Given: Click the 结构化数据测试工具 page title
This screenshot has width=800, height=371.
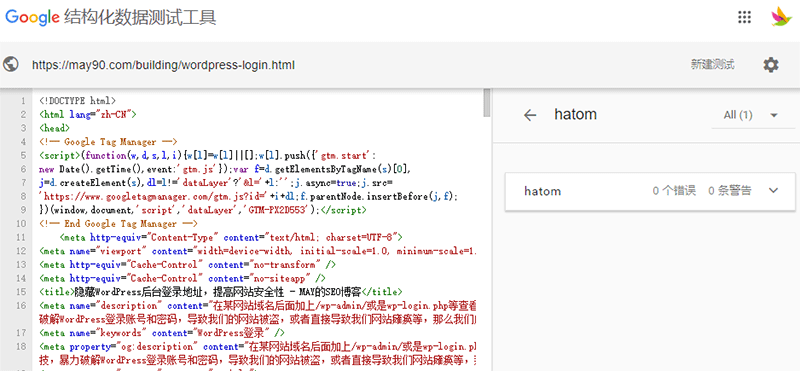Looking at the screenshot, I should click(x=140, y=17).
